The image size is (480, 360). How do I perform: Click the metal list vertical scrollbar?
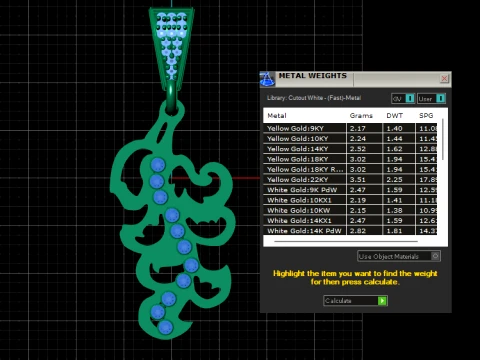pyautogui.click(x=443, y=139)
